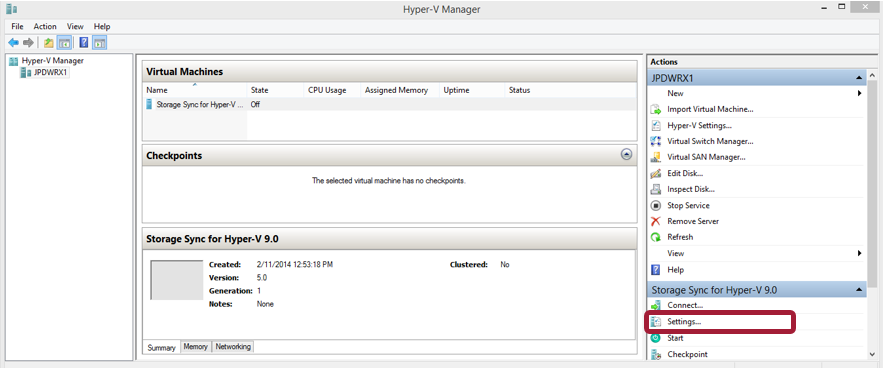Click the Checkpoint icon in Actions
This screenshot has height=368, width=883.
click(655, 354)
